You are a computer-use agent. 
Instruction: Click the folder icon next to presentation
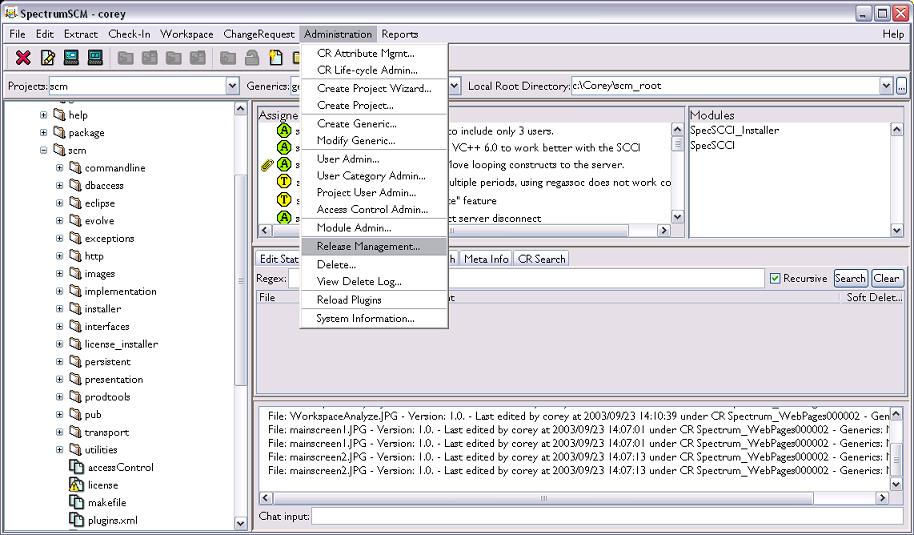click(75, 379)
